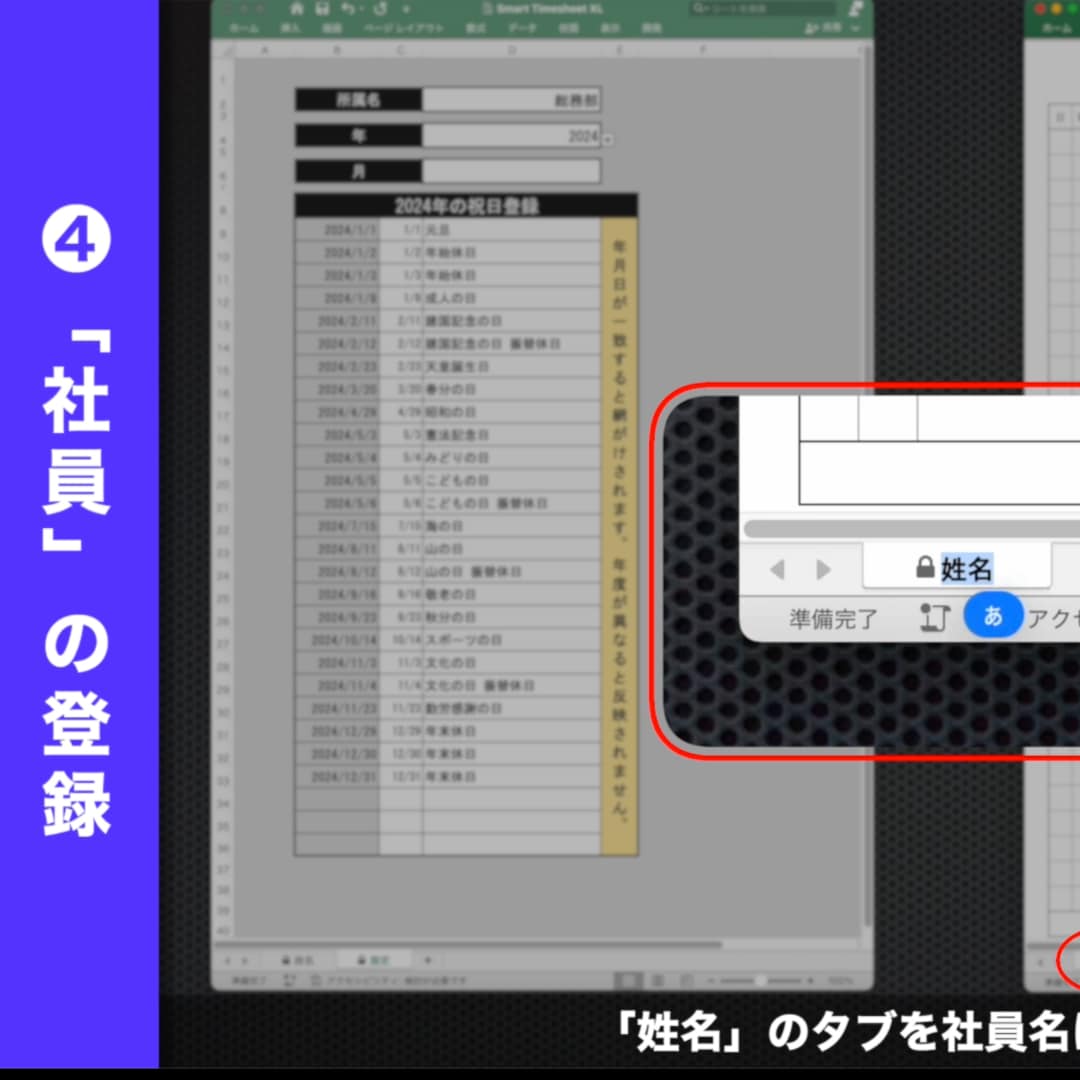Open the ホーム ribbon tab

pos(244,28)
